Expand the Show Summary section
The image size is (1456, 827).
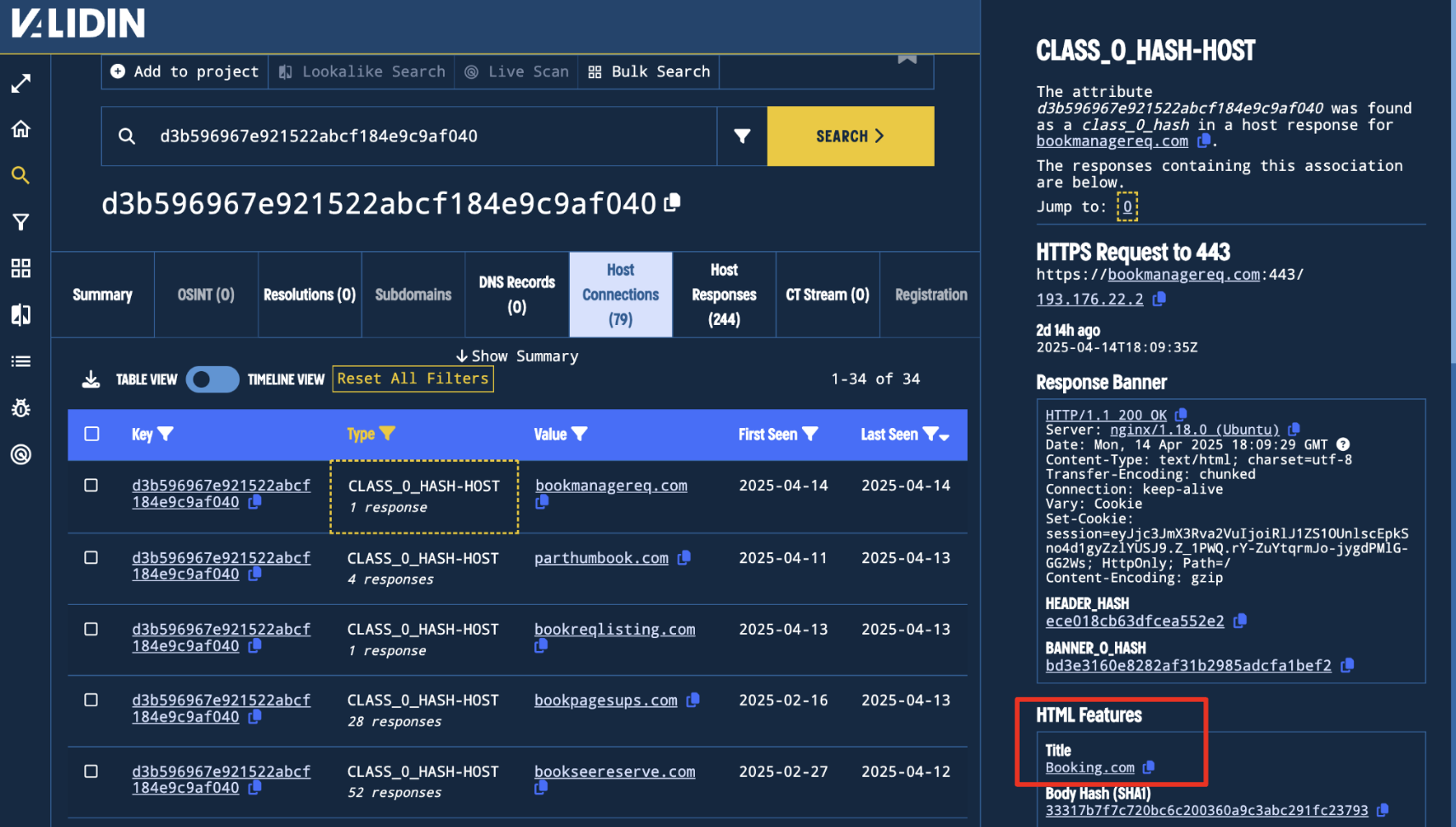click(x=517, y=356)
